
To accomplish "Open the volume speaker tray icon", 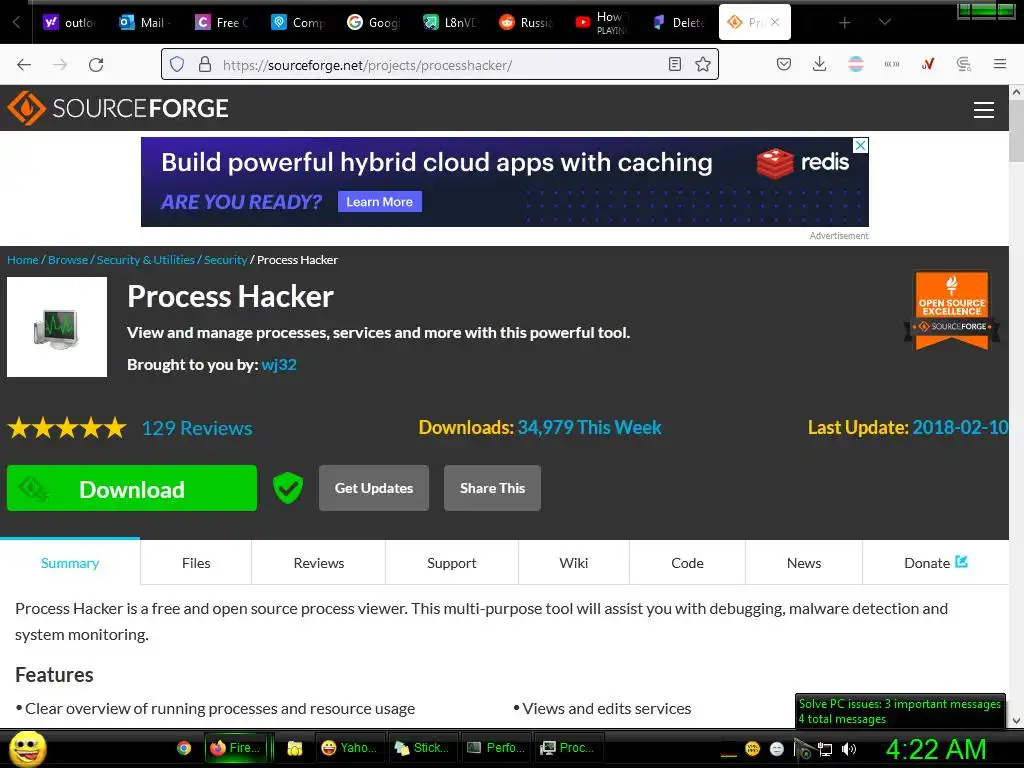I will [849, 749].
